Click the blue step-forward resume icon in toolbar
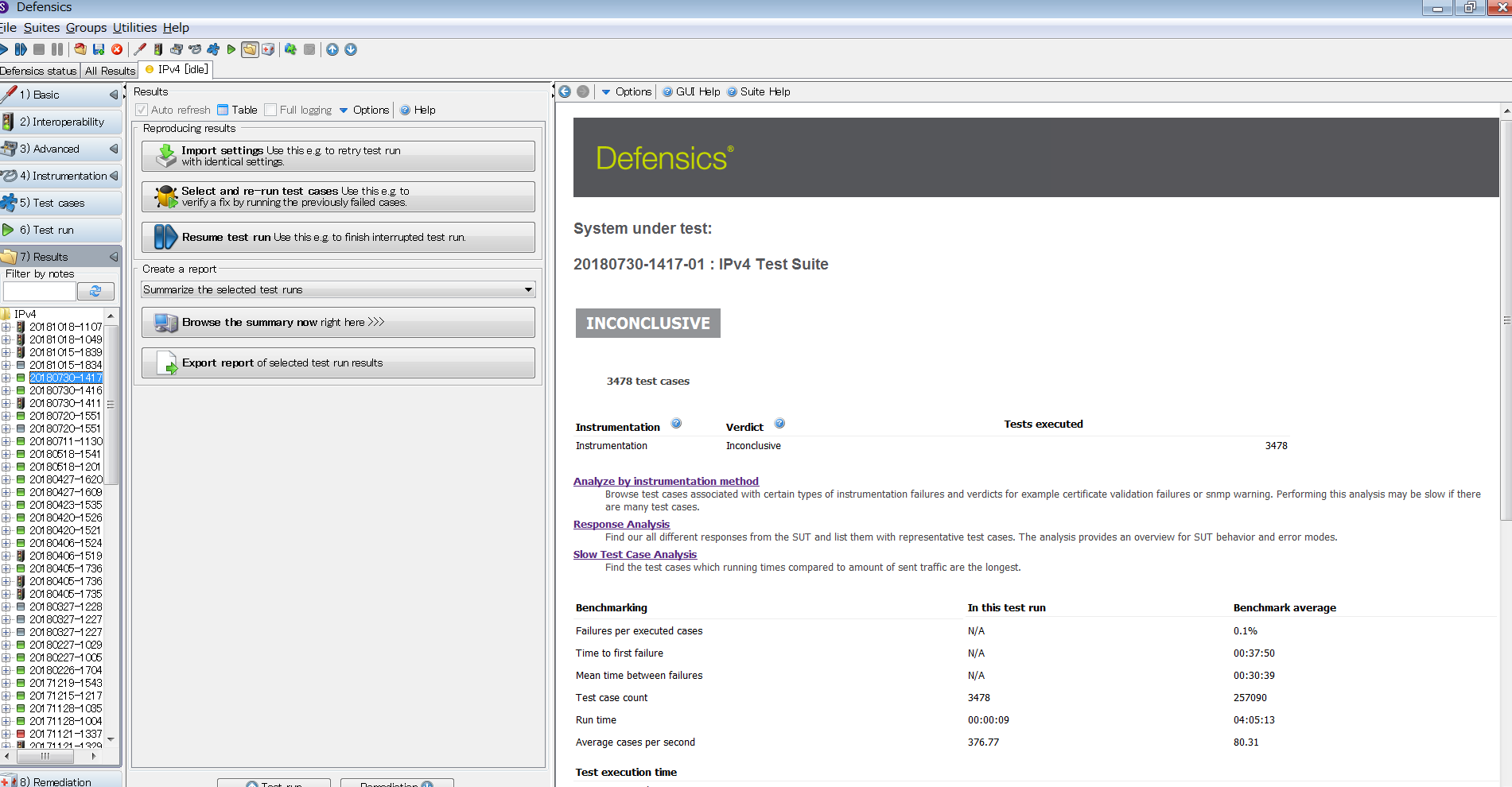 [x=21, y=49]
